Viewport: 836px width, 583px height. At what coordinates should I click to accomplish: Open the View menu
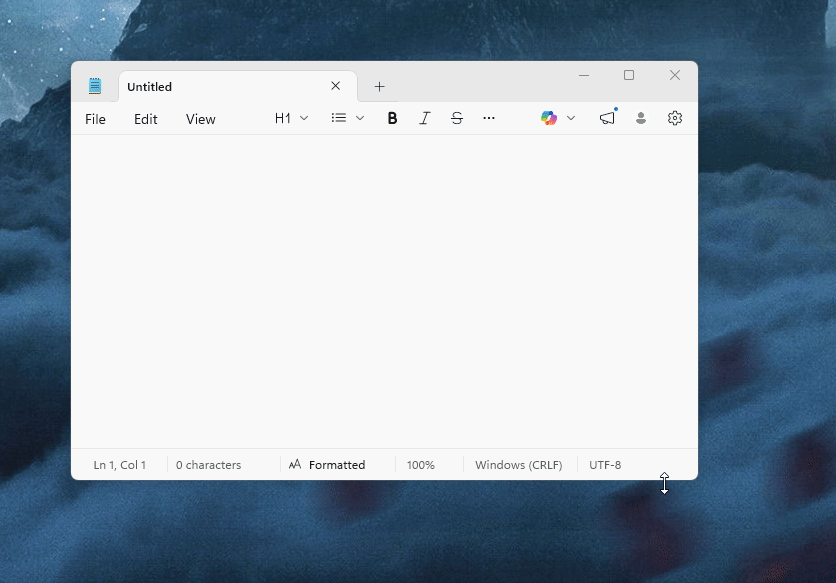click(200, 119)
